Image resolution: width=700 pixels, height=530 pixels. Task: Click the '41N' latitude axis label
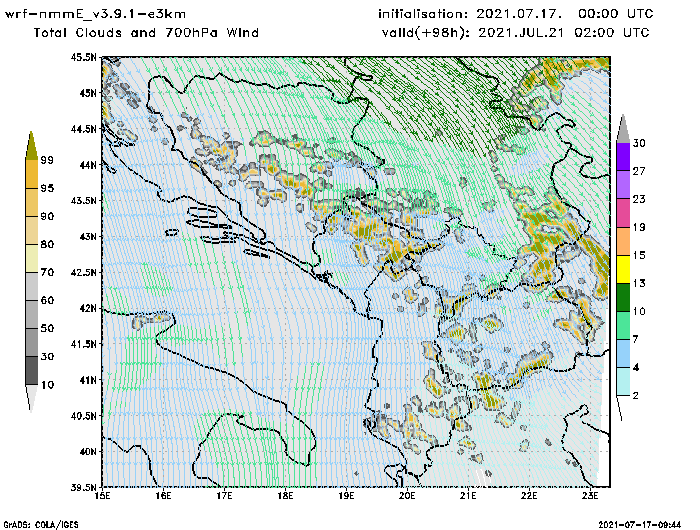click(88, 380)
